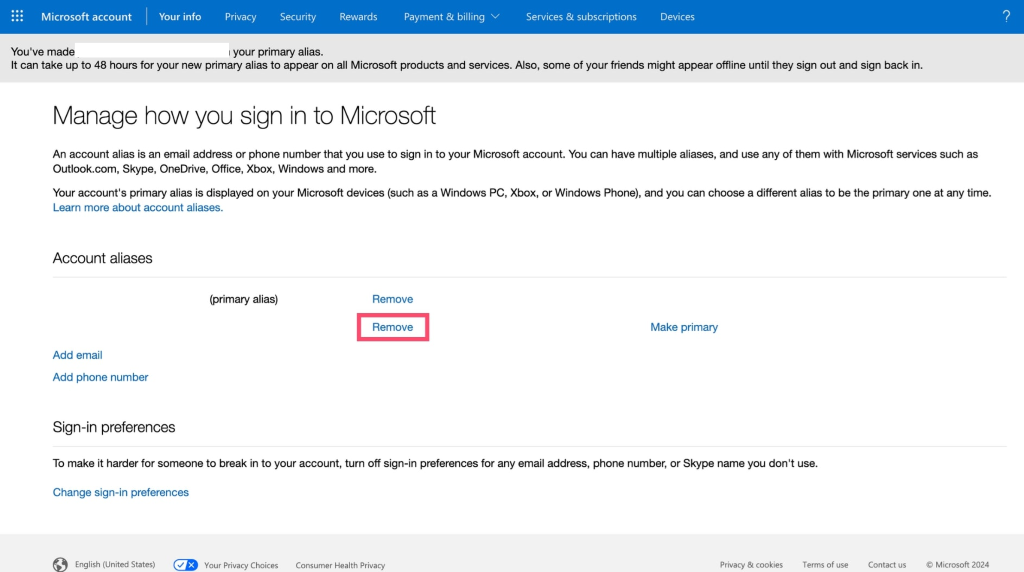Remove the primary alias
1024x572 pixels.
tap(392, 299)
